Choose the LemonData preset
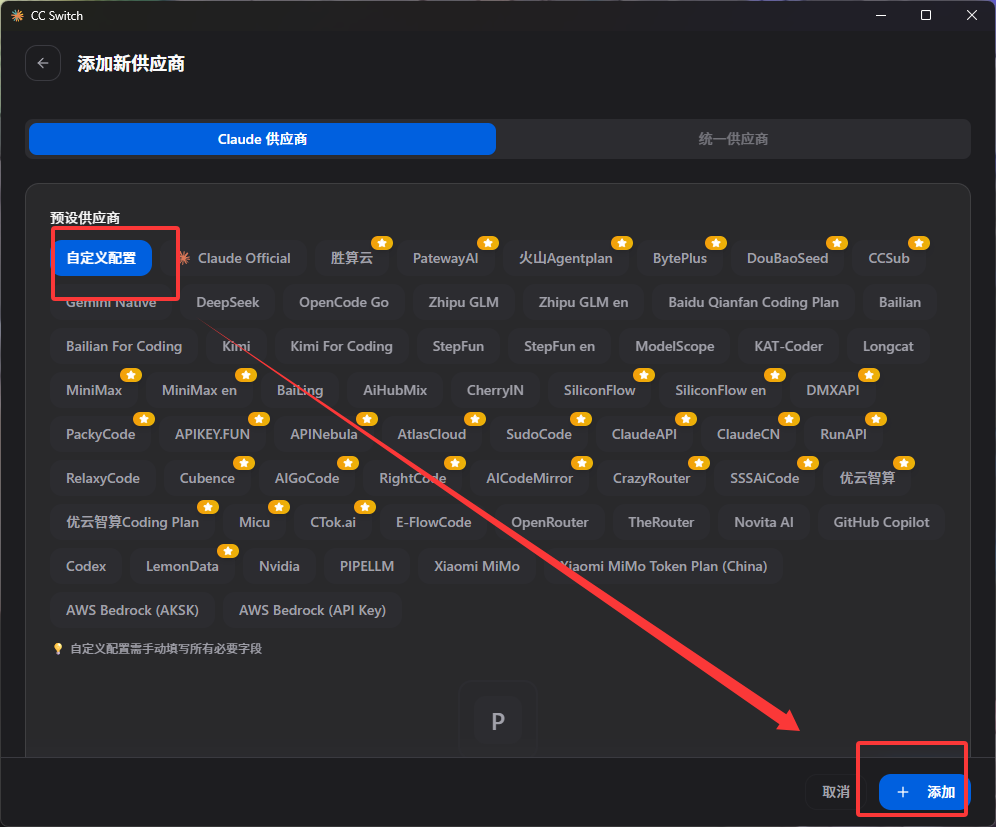 coord(182,566)
